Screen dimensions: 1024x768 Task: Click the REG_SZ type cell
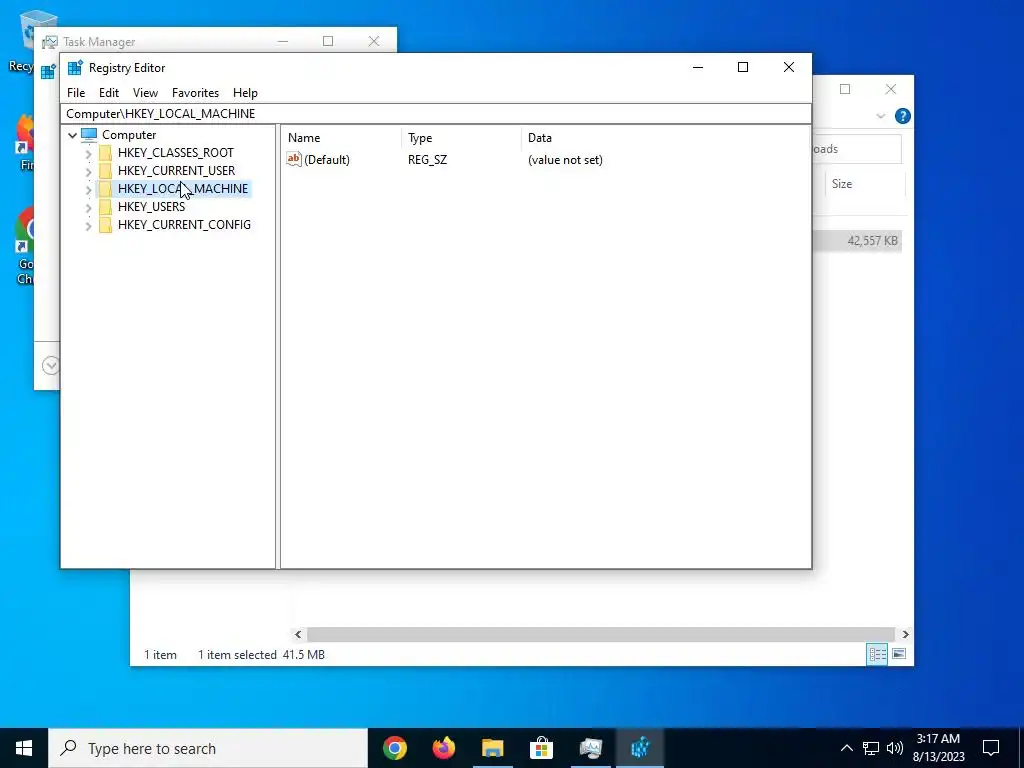coord(428,160)
